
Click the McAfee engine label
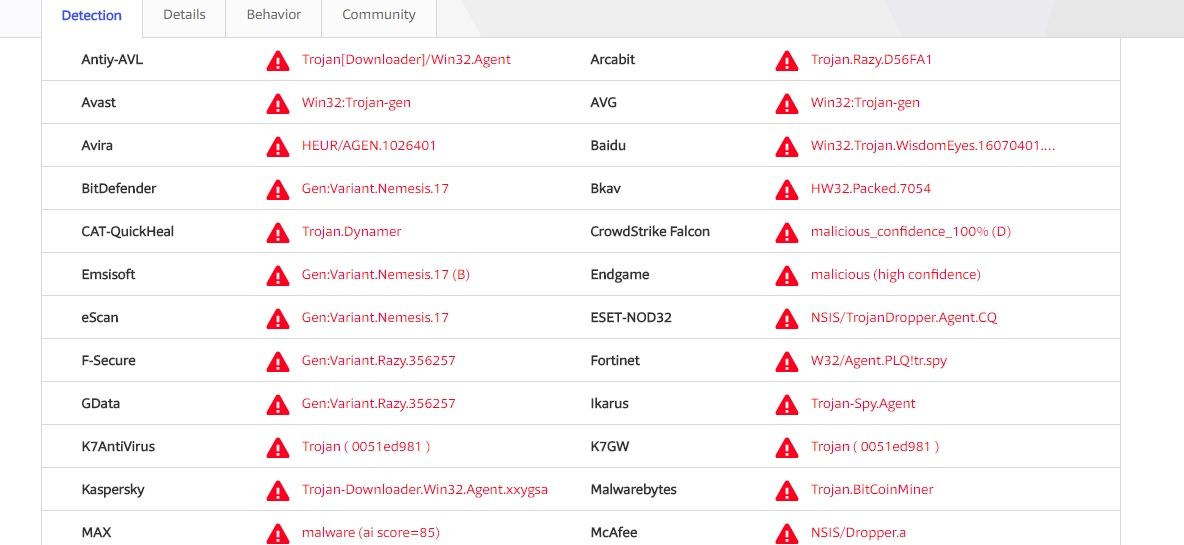[x=614, y=533]
